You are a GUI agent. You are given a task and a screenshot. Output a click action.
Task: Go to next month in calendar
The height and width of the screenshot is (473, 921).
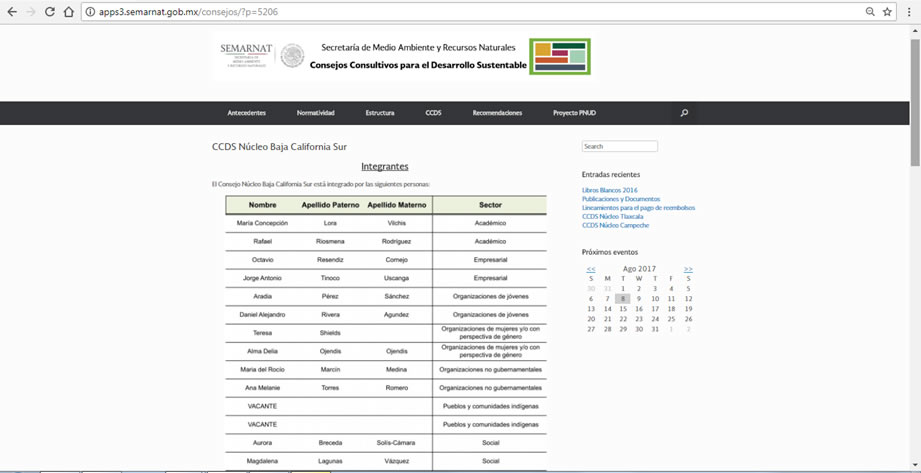pyautogui.click(x=688, y=269)
